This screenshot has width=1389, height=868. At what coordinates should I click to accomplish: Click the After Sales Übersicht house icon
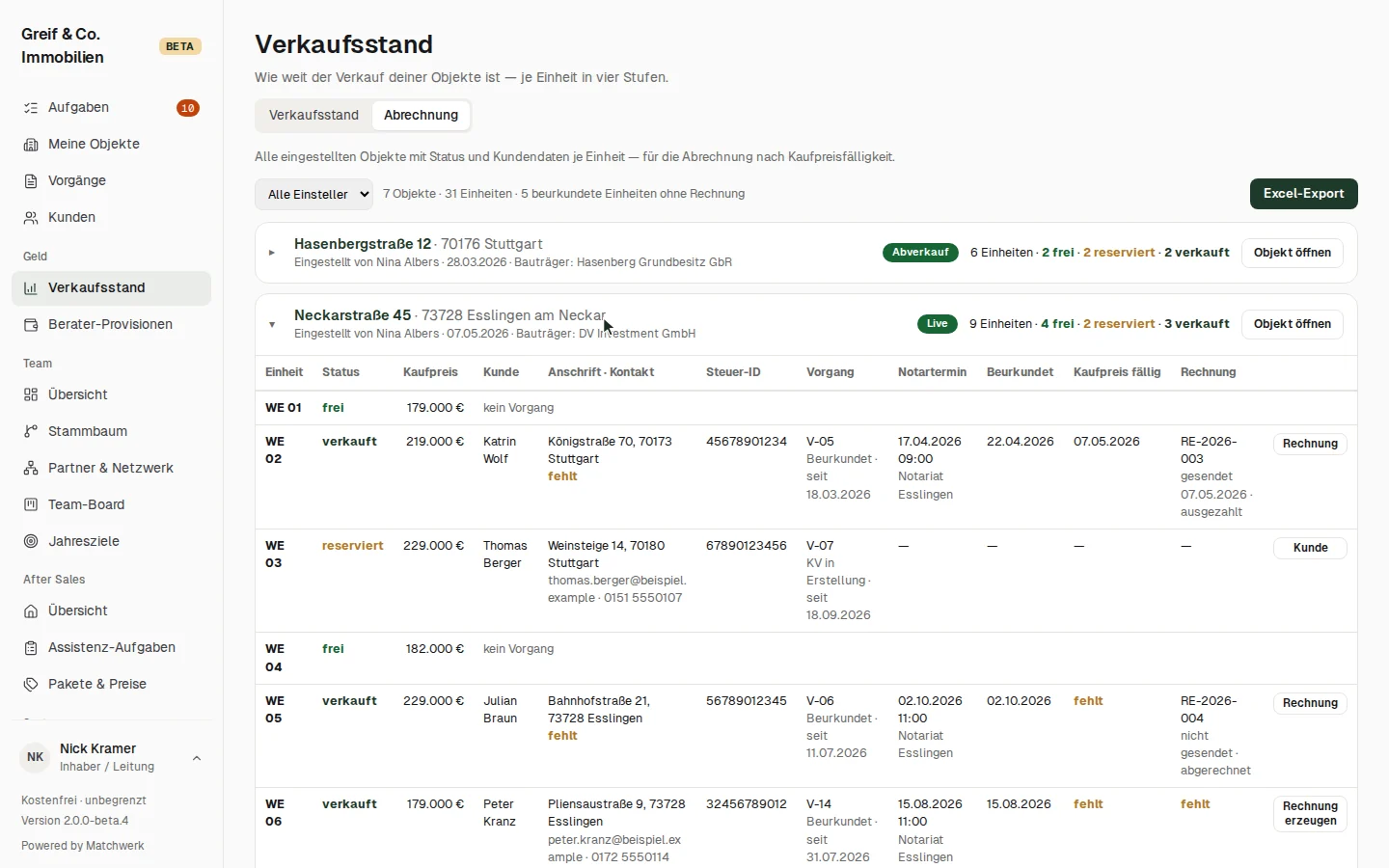(x=31, y=611)
